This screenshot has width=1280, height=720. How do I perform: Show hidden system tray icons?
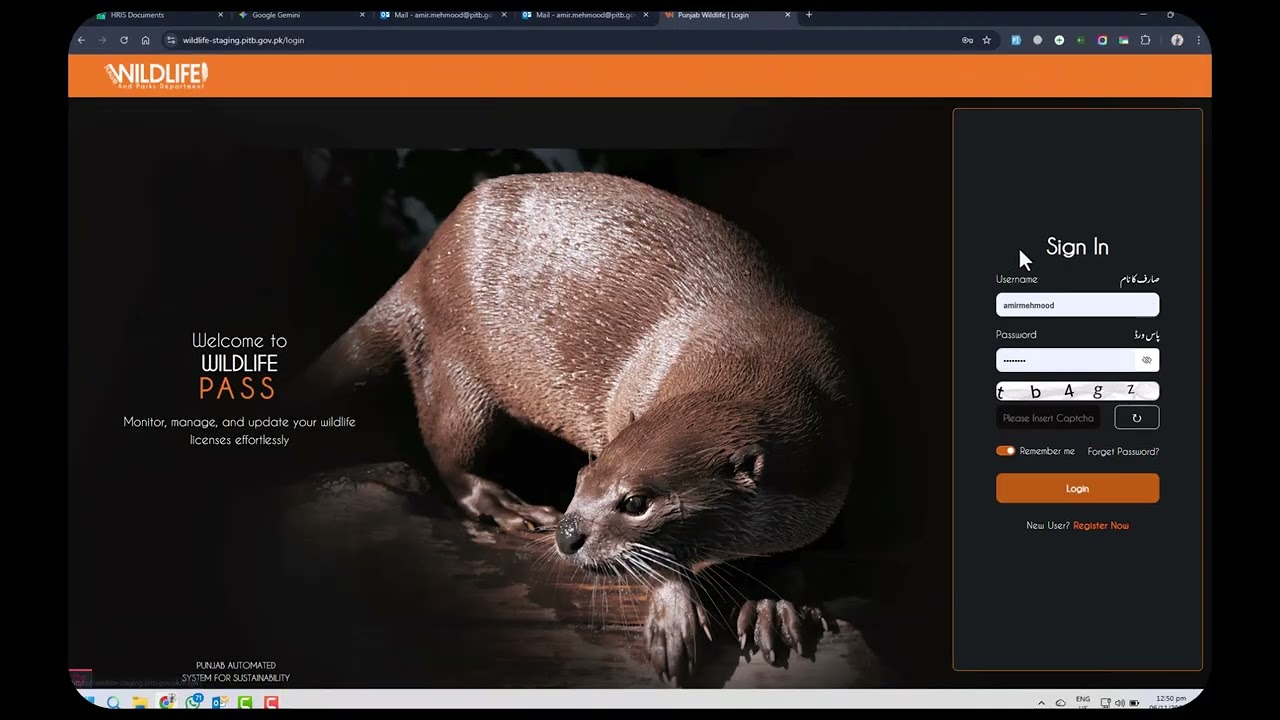tap(1041, 702)
